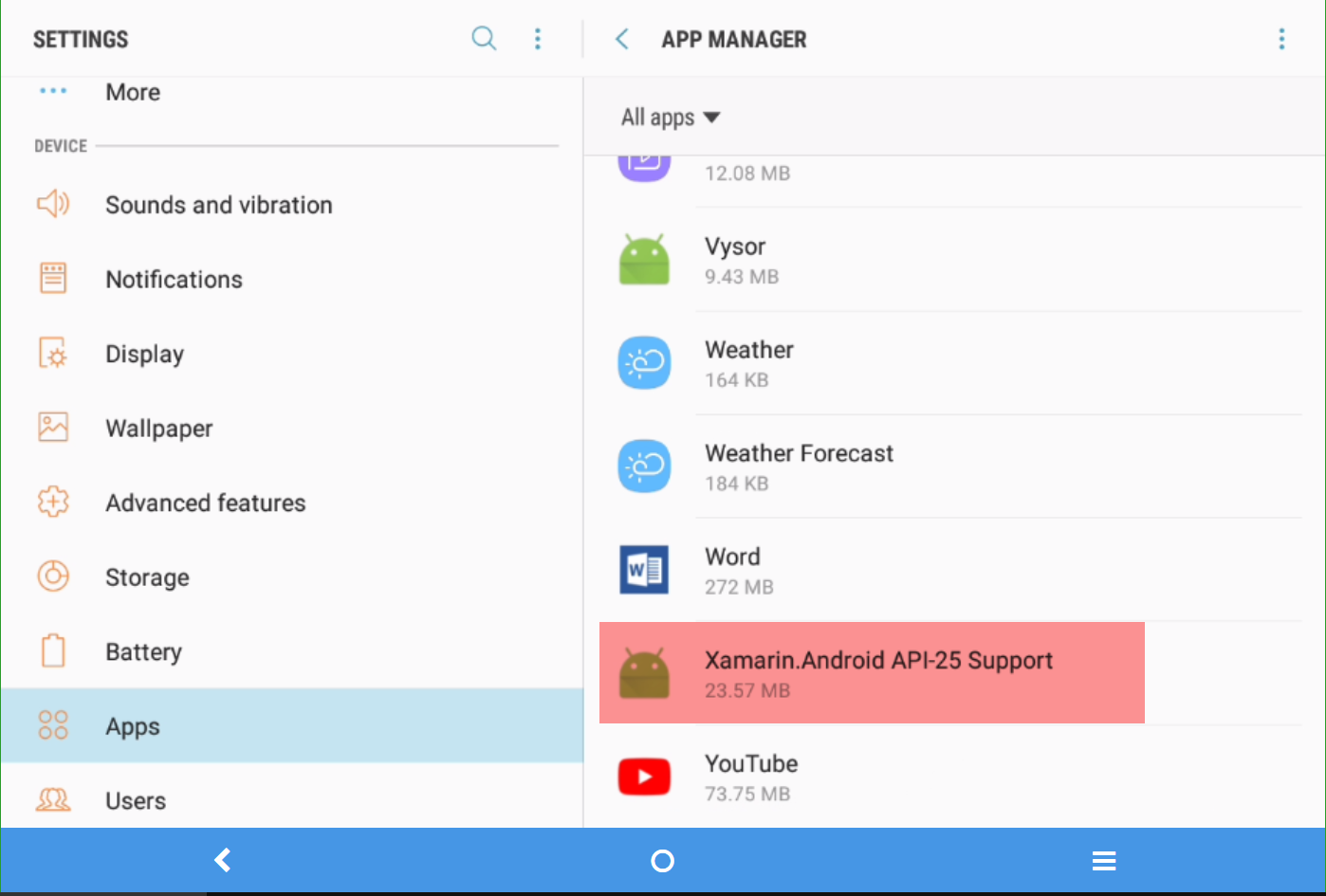The height and width of the screenshot is (896, 1326).
Task: Click the Notifications icon
Action: pos(53,278)
